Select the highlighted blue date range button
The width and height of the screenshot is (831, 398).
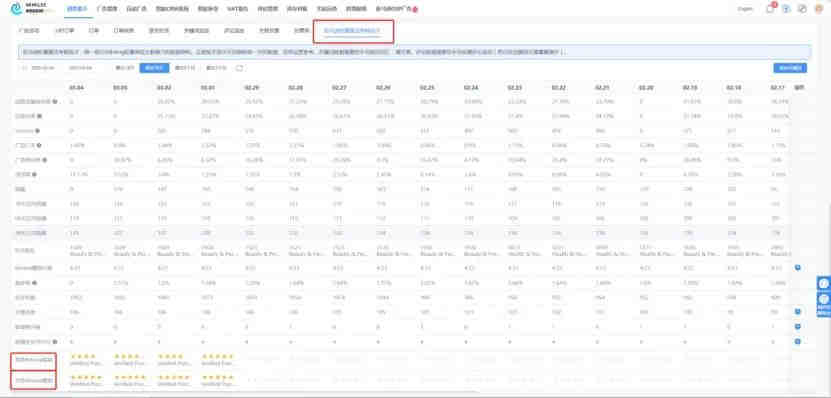pyautogui.click(x=154, y=68)
